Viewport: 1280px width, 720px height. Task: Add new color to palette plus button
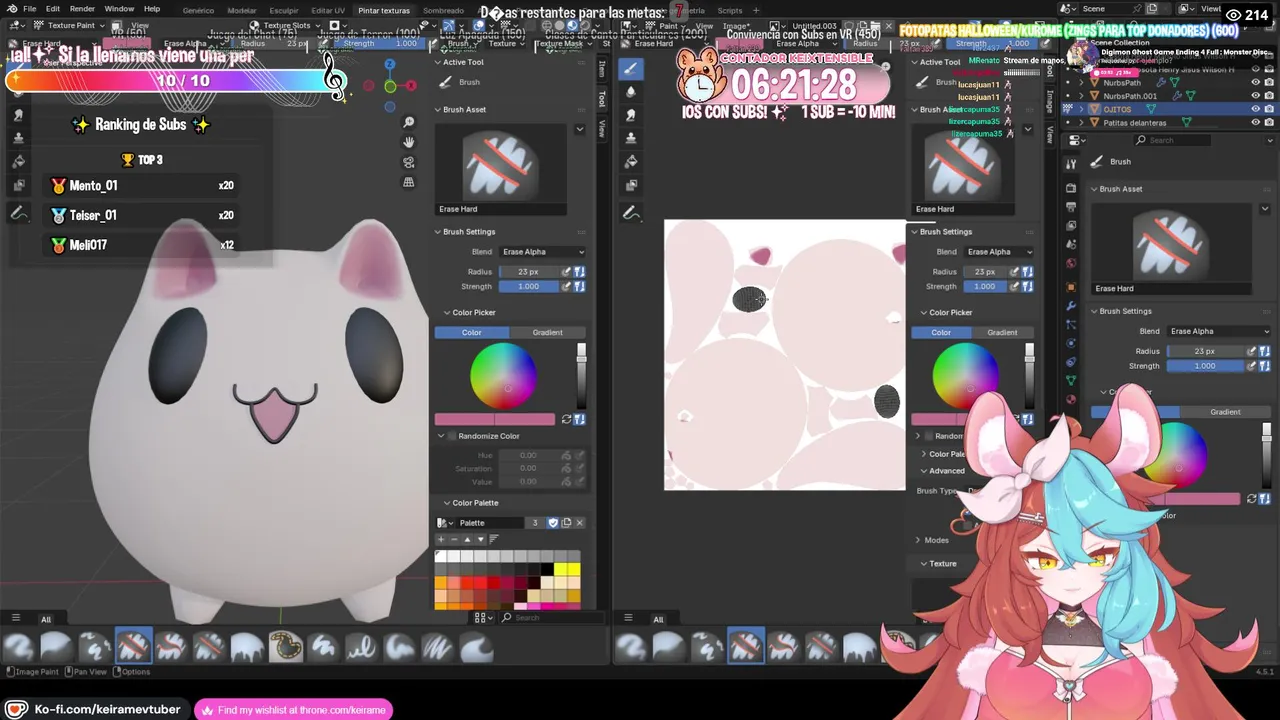tap(441, 539)
